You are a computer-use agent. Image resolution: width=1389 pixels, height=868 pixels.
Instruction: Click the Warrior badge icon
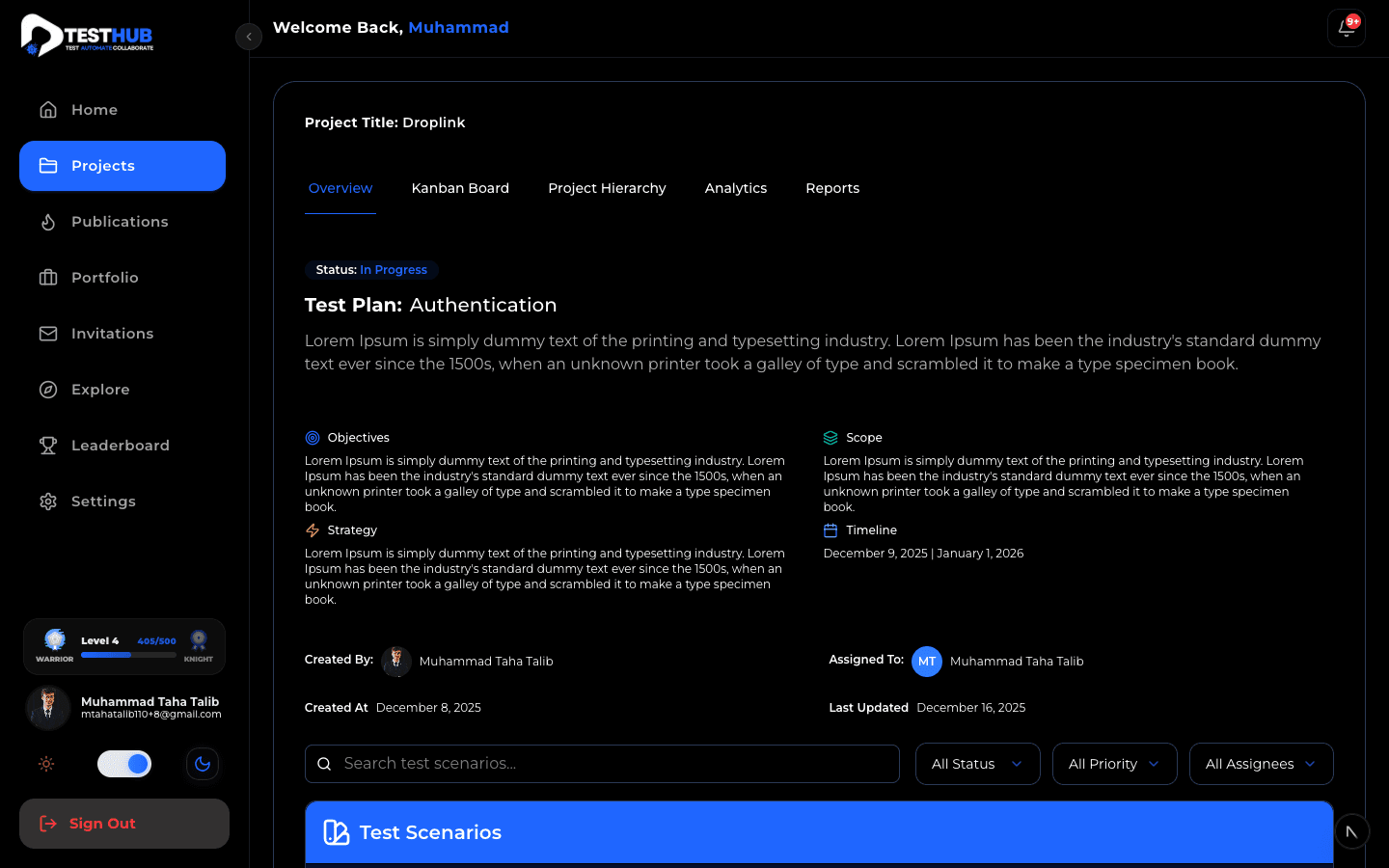coord(55,640)
